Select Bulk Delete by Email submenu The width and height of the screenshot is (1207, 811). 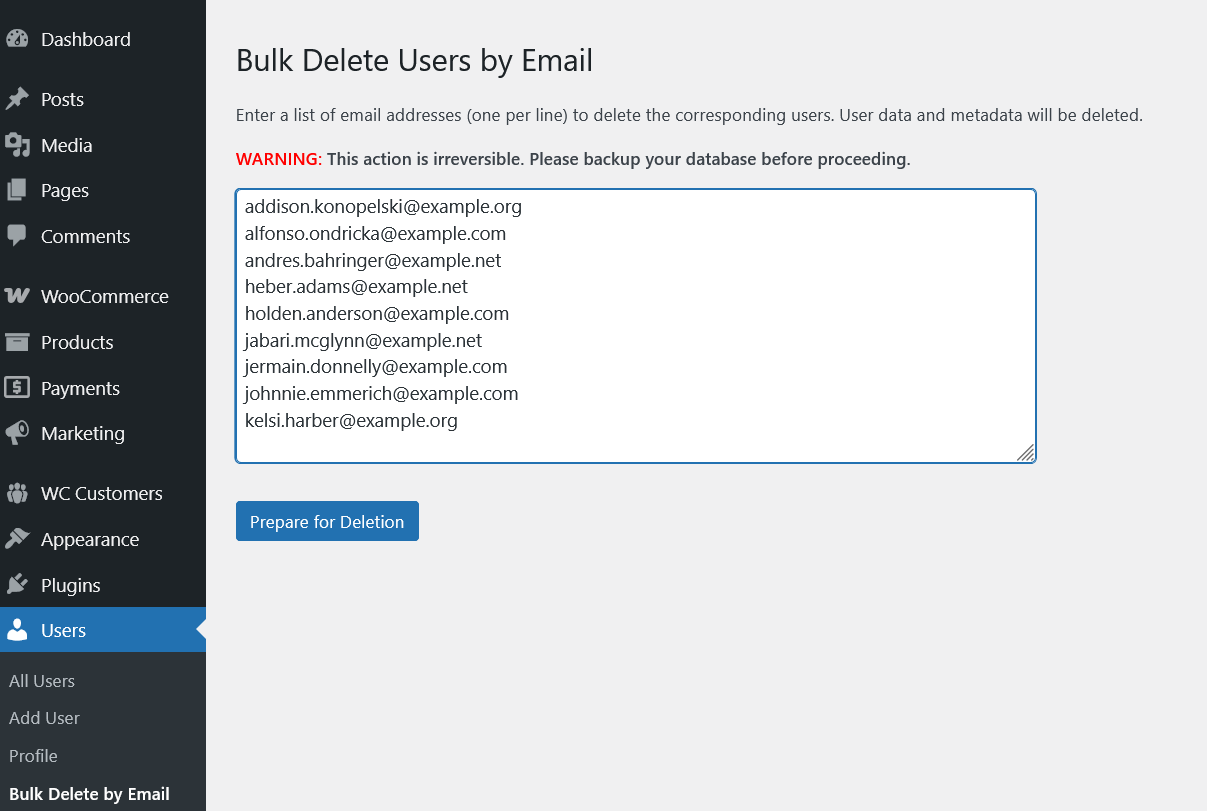[89, 794]
